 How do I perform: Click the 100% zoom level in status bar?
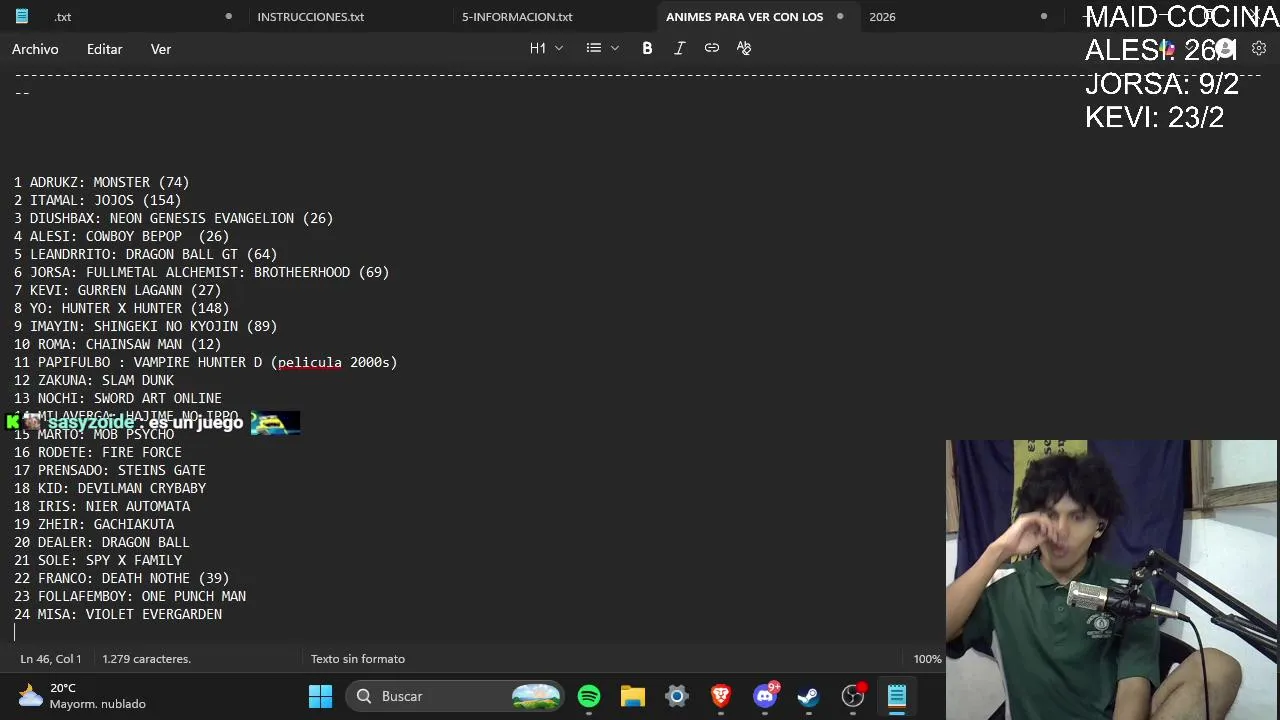pos(927,659)
